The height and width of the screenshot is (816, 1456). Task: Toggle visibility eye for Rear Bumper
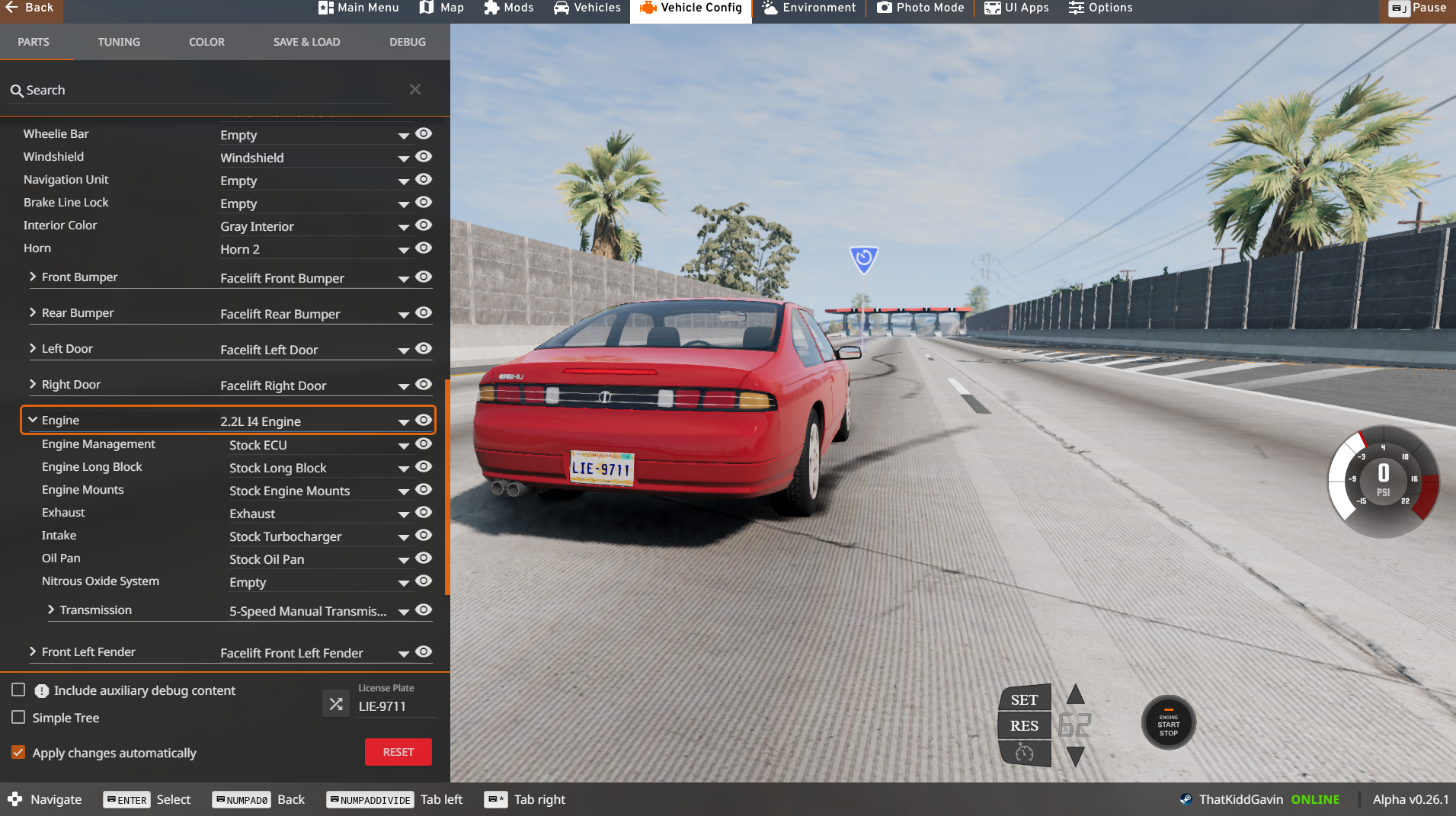[x=424, y=312]
